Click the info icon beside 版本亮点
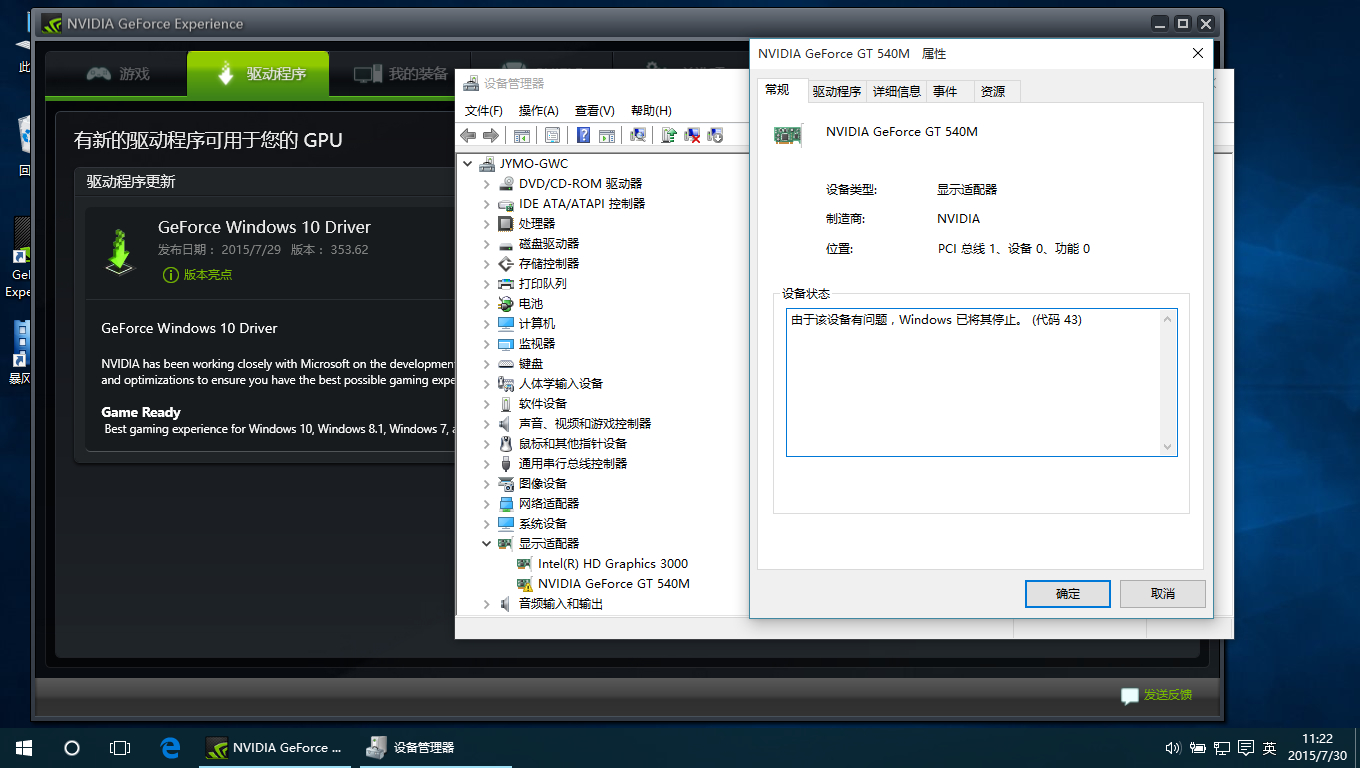This screenshot has width=1360, height=768. point(171,275)
